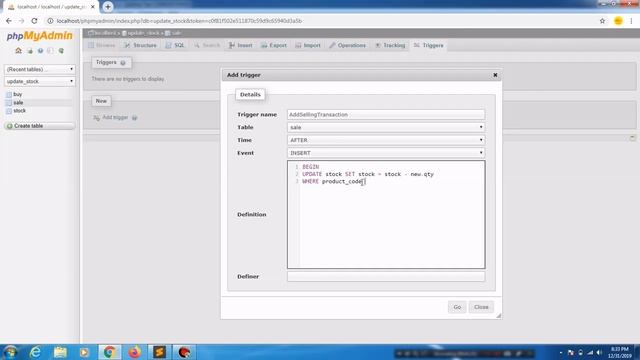Click the Create table plus icon
The image size is (640, 360).
(x=9, y=126)
